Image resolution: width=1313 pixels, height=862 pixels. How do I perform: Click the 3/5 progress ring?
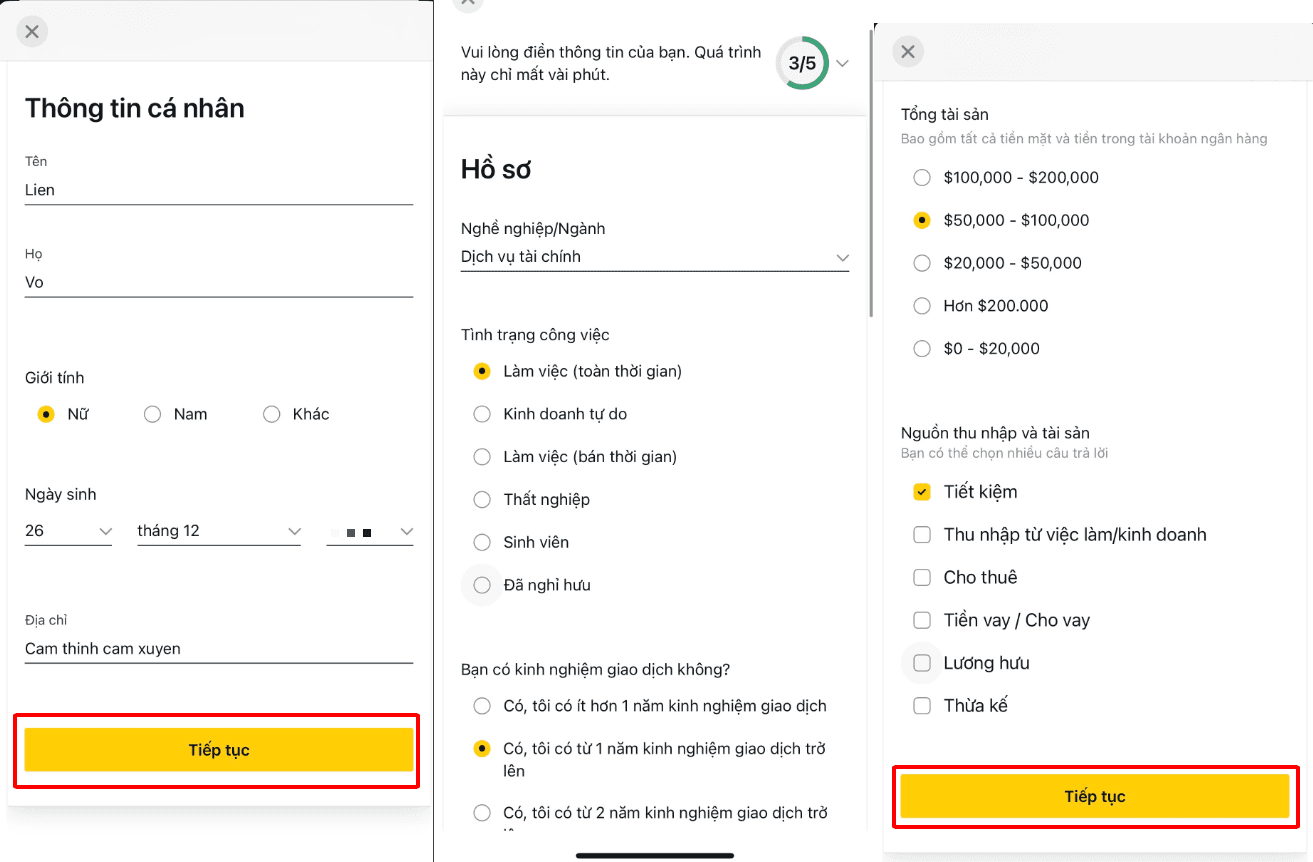point(802,63)
